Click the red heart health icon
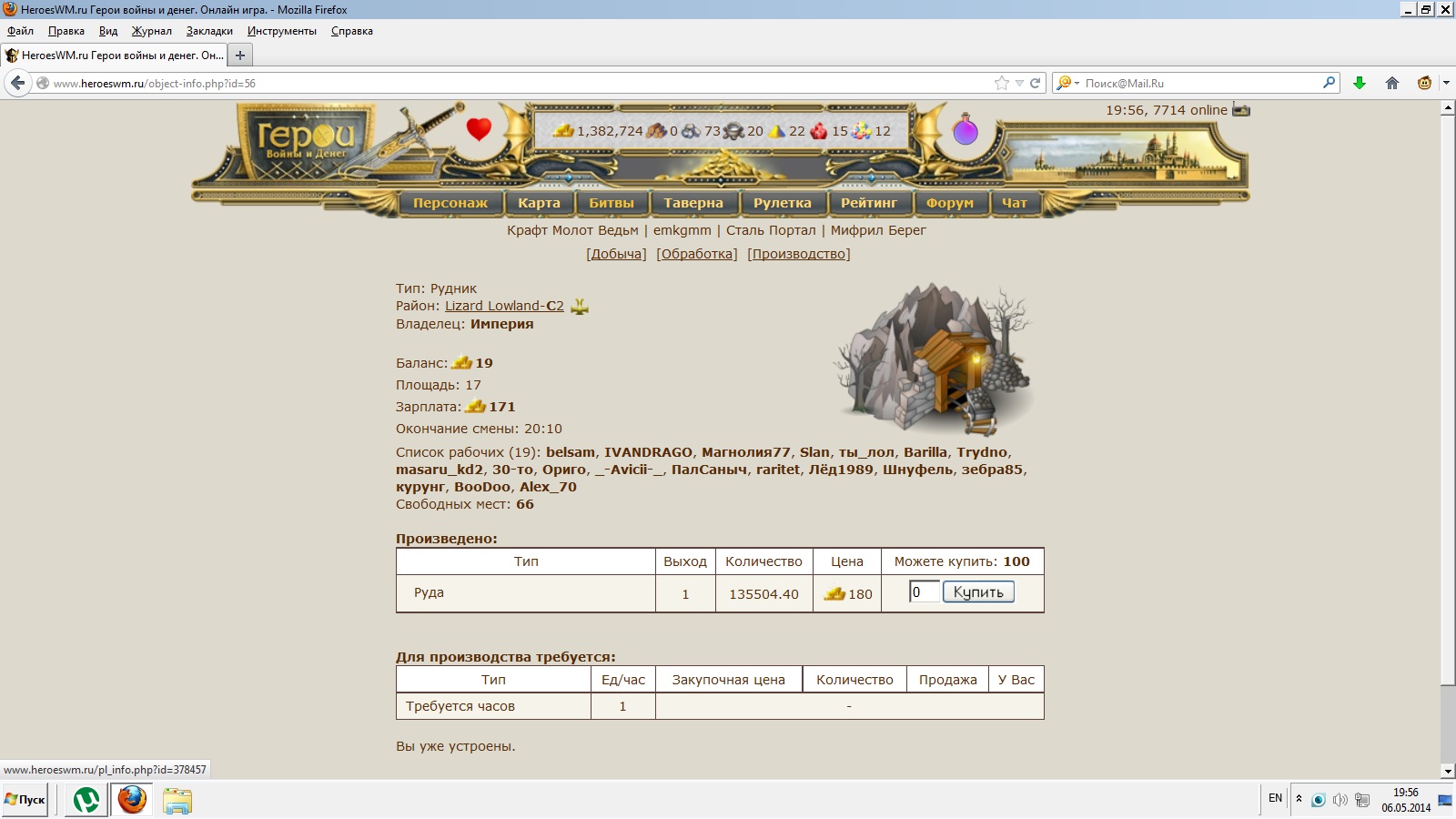The width and height of the screenshot is (1456, 819). point(479,129)
